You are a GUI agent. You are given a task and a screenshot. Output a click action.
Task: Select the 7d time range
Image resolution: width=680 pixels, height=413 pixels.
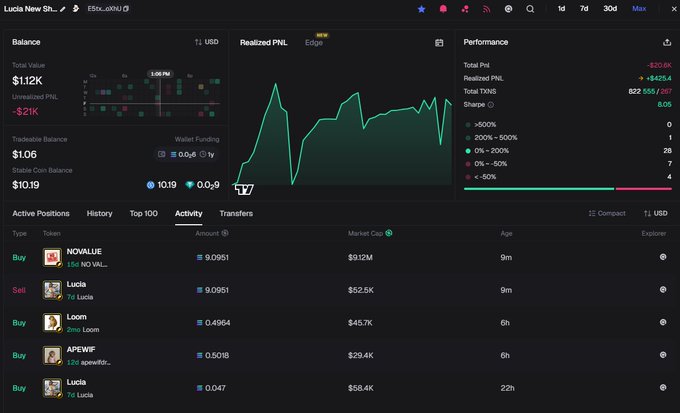584,9
